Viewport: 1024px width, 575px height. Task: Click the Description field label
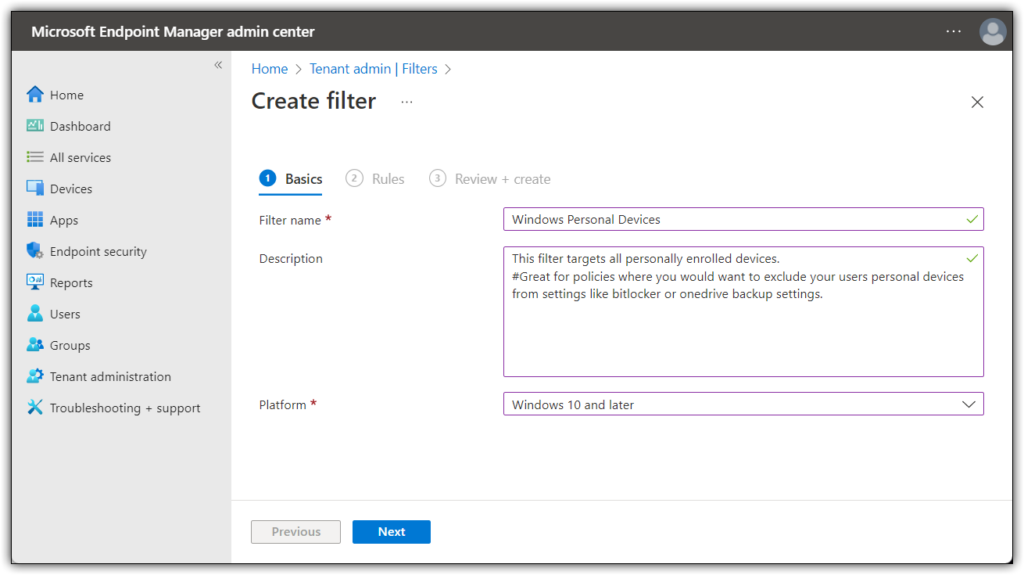291,259
